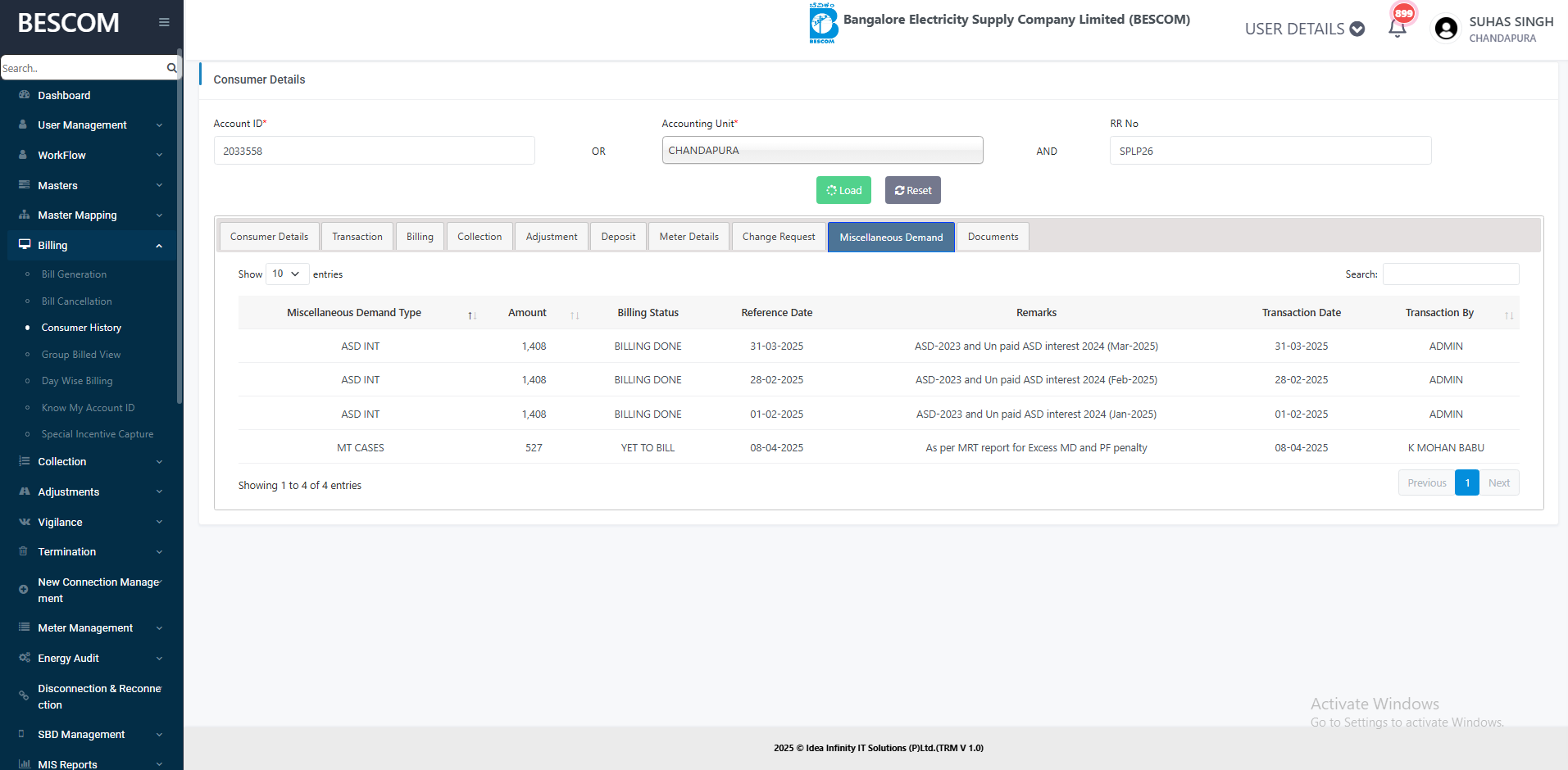Expand the Adjustments menu chevron

159,491
